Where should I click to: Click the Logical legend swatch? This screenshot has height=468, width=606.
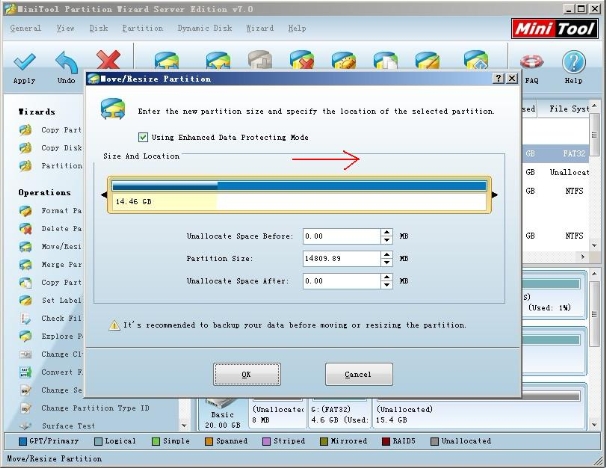pos(98,441)
